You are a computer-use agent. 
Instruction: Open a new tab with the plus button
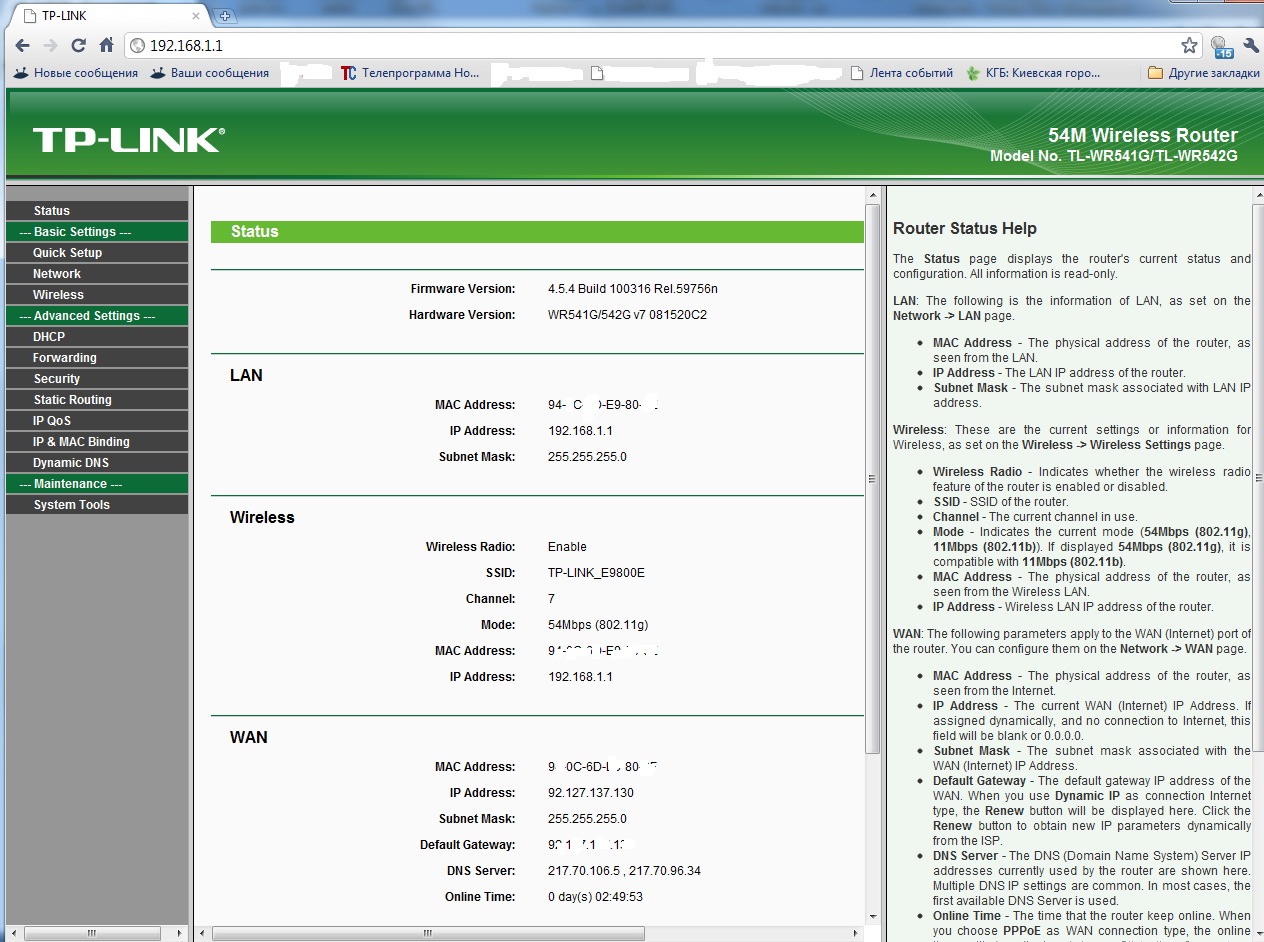(225, 15)
